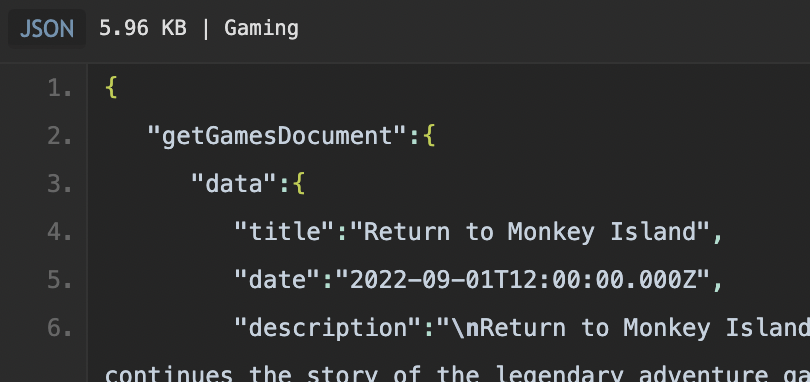Screen dimensions: 810x382
Task: Select line number 1 in the gutter
Action: point(60,89)
